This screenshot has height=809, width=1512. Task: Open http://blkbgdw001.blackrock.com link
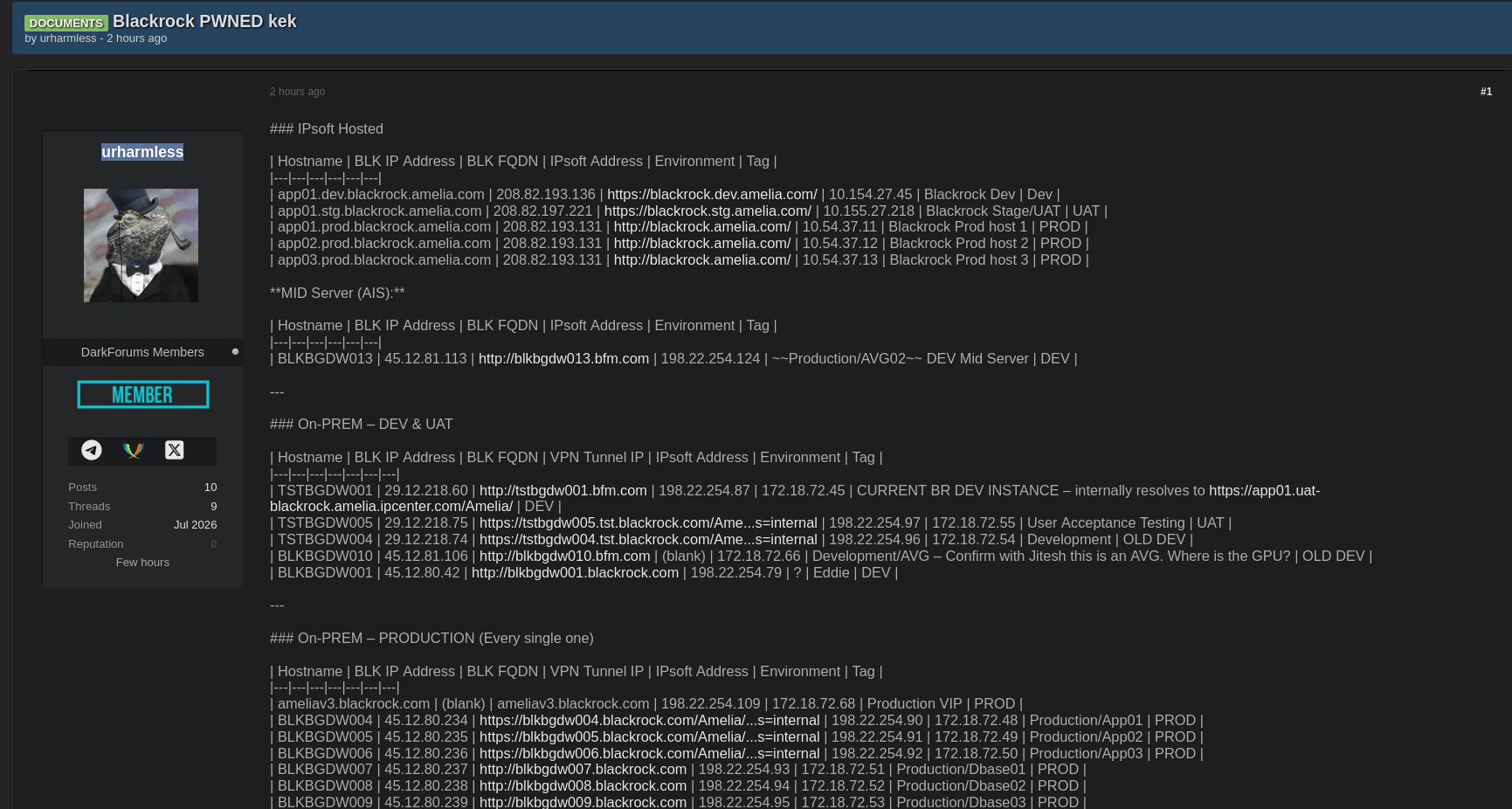575,572
